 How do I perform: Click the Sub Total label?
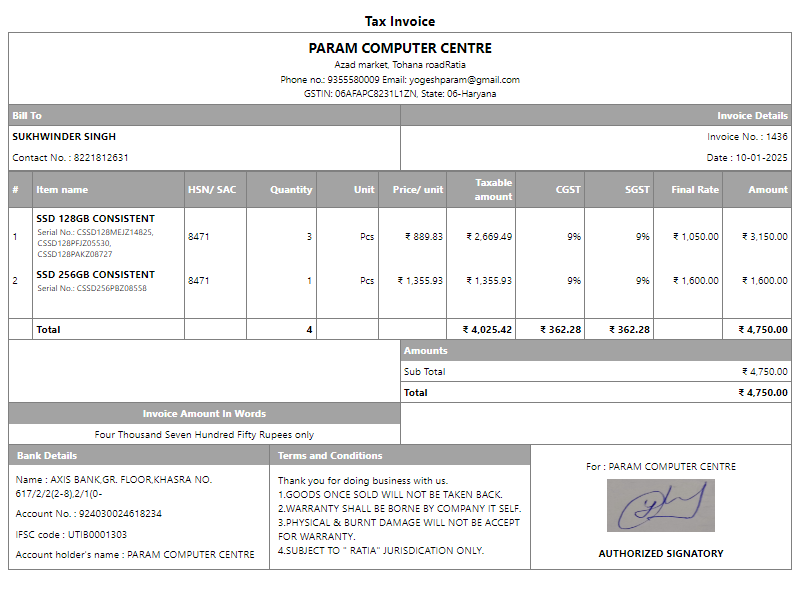click(x=425, y=372)
